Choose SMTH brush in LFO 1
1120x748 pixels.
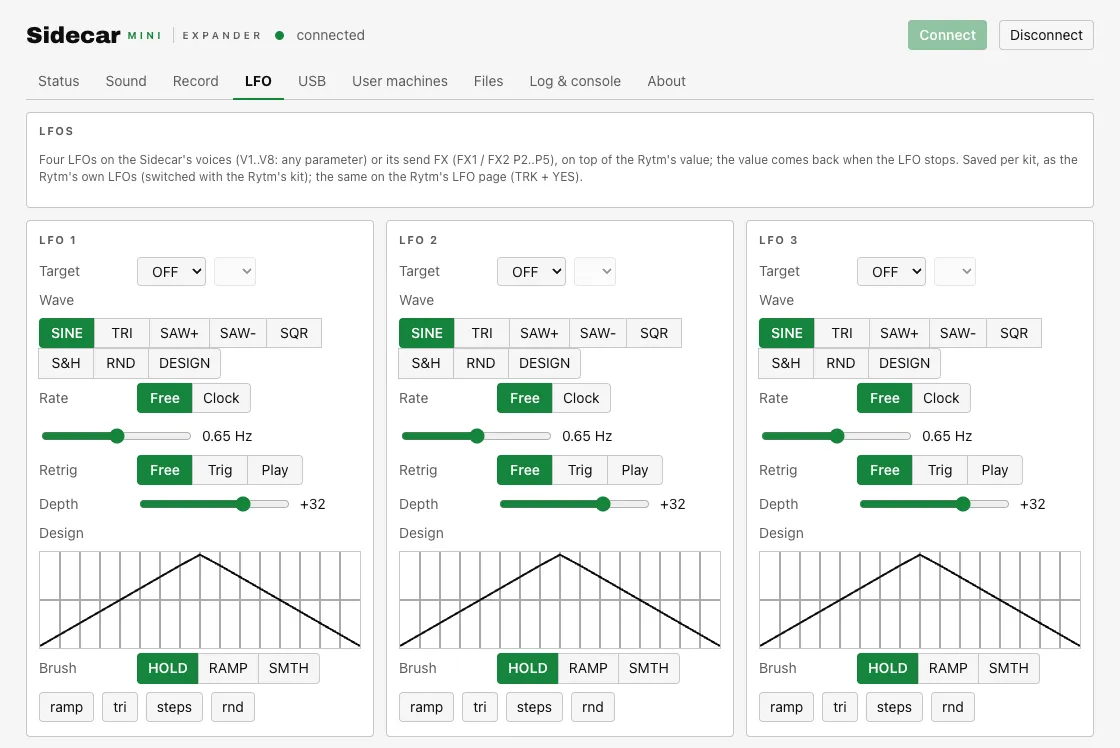click(289, 668)
